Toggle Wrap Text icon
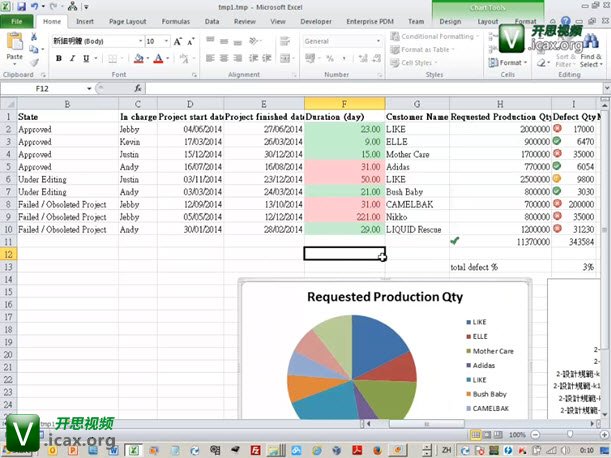The height and width of the screenshot is (458, 611). coord(285,41)
